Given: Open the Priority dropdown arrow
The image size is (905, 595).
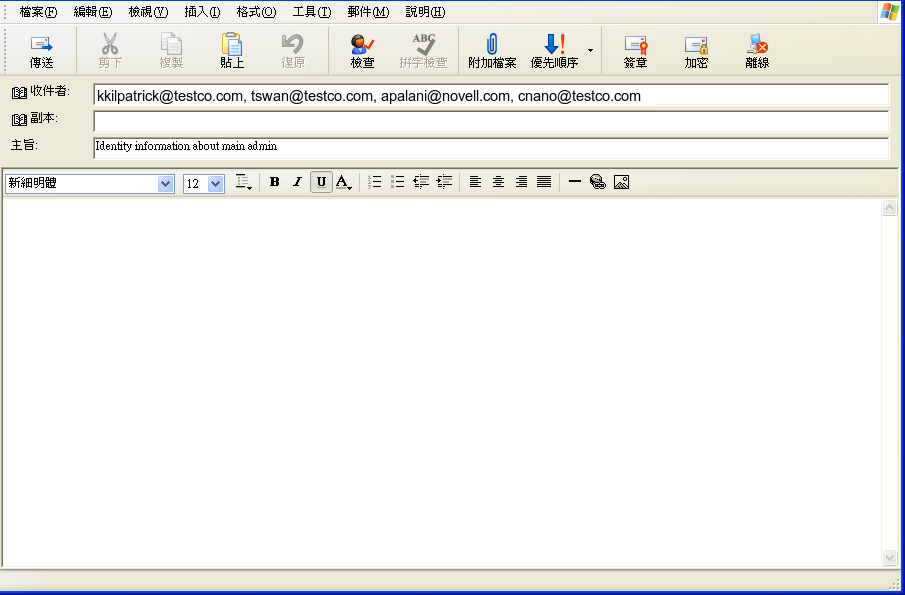Looking at the screenshot, I should (590, 51).
